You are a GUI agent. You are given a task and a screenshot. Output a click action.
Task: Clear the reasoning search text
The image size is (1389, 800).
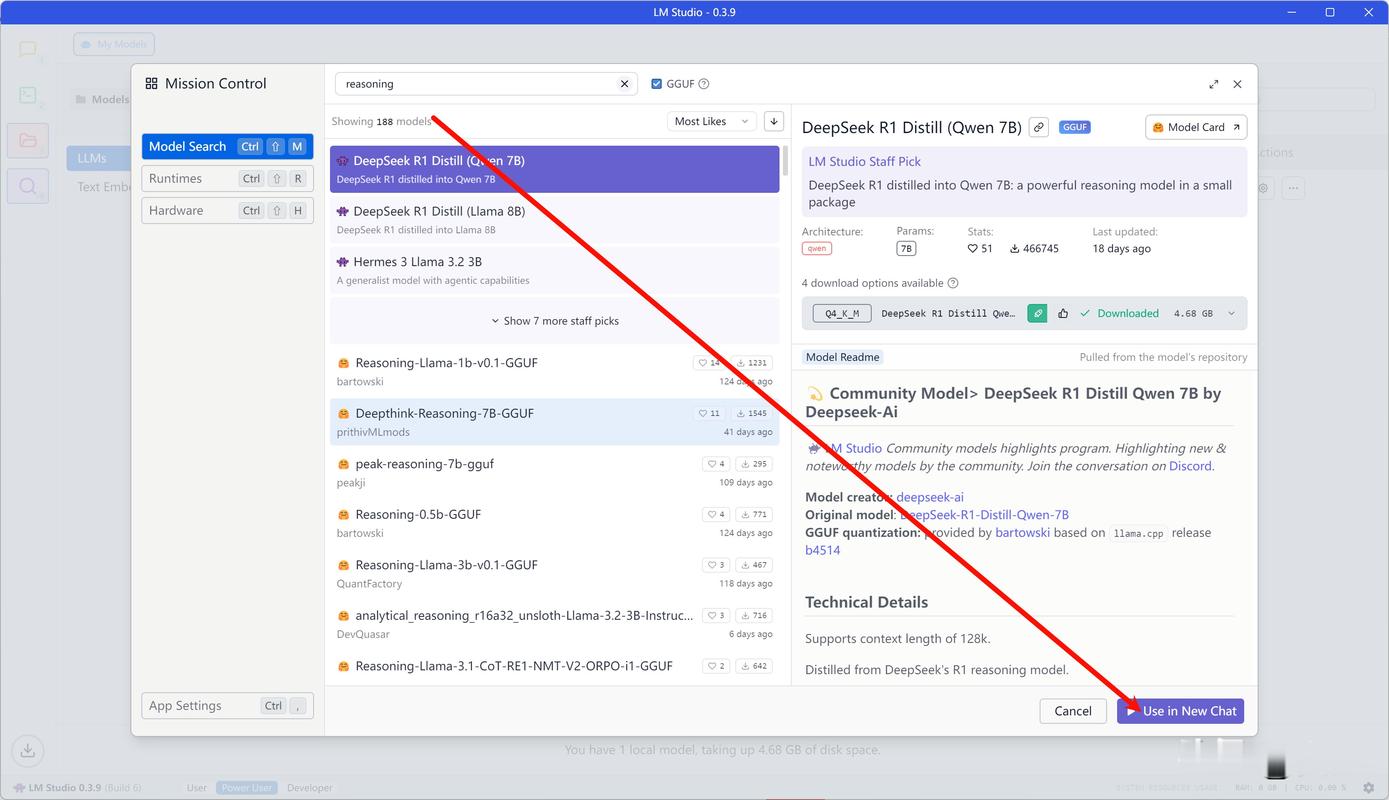tap(624, 84)
